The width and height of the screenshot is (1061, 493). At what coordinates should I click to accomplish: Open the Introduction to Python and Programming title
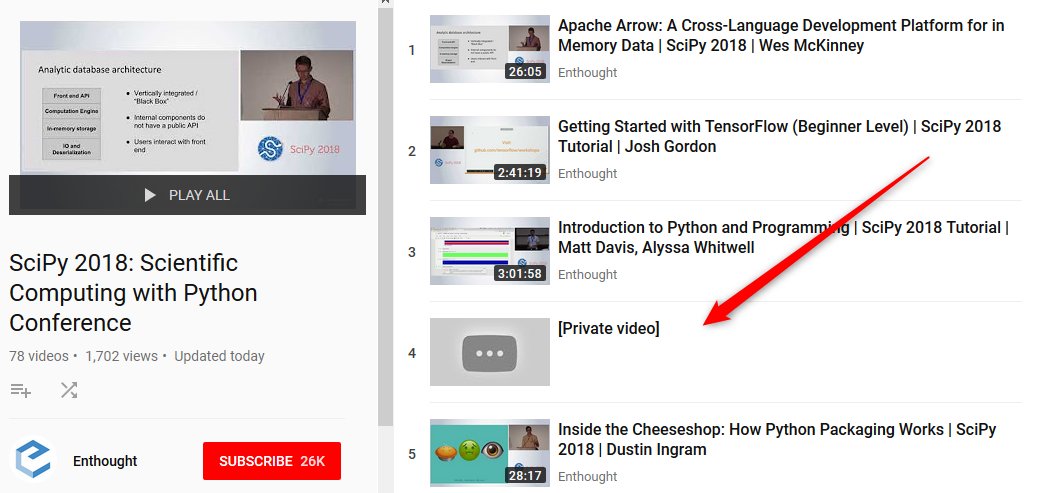pos(783,237)
